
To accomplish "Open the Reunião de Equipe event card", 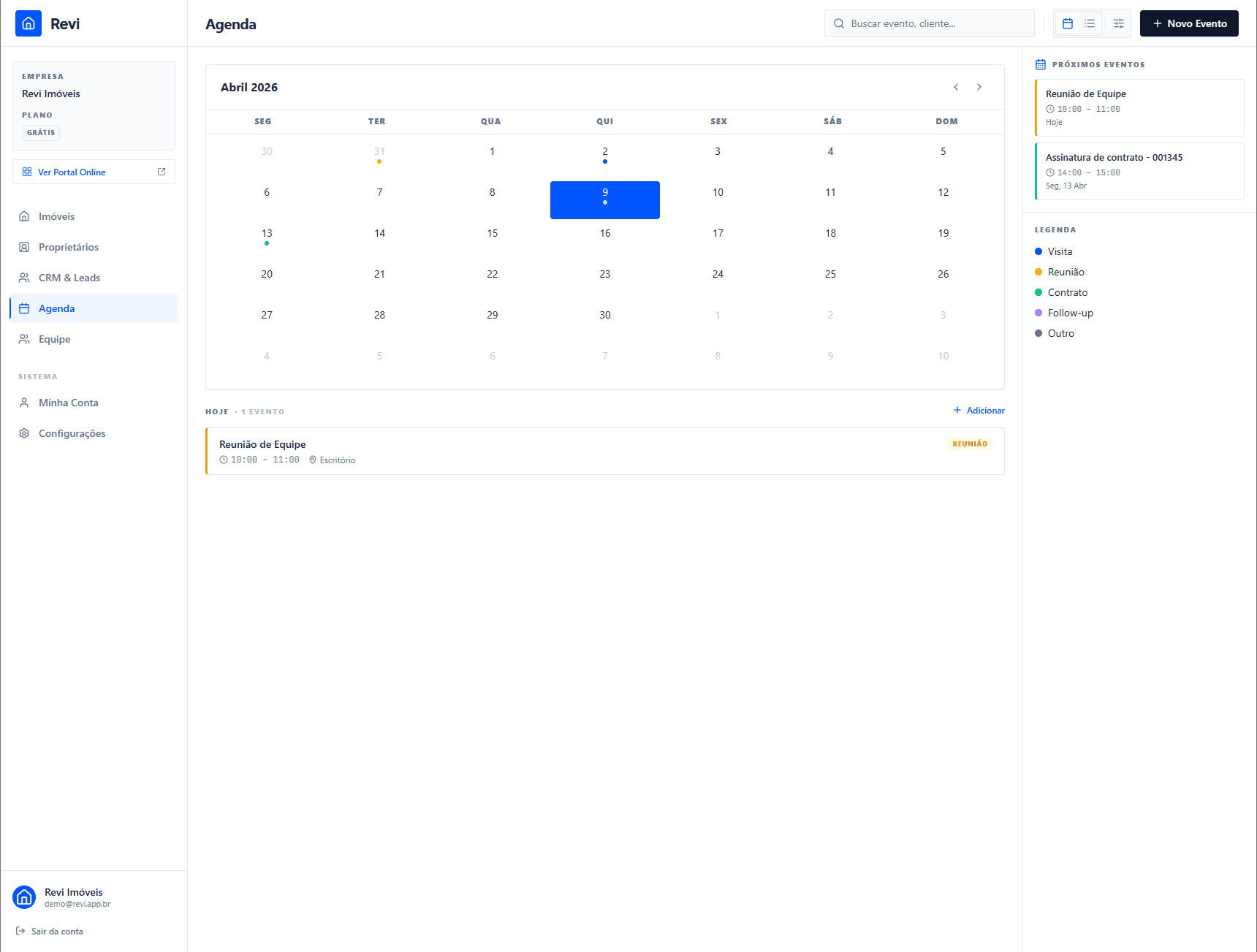I will pyautogui.click(x=604, y=451).
